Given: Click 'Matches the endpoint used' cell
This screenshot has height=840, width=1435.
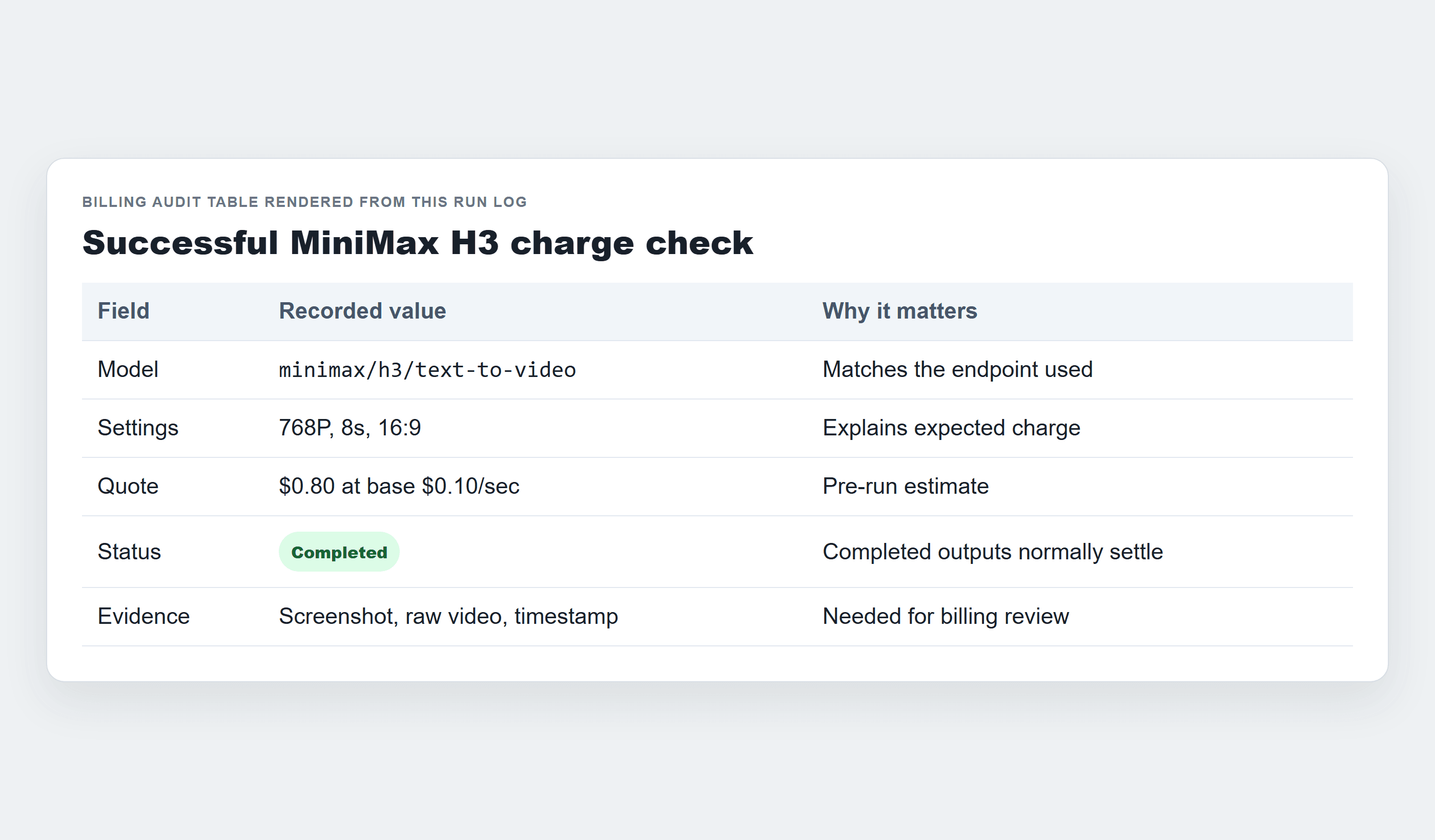Looking at the screenshot, I should (x=958, y=369).
